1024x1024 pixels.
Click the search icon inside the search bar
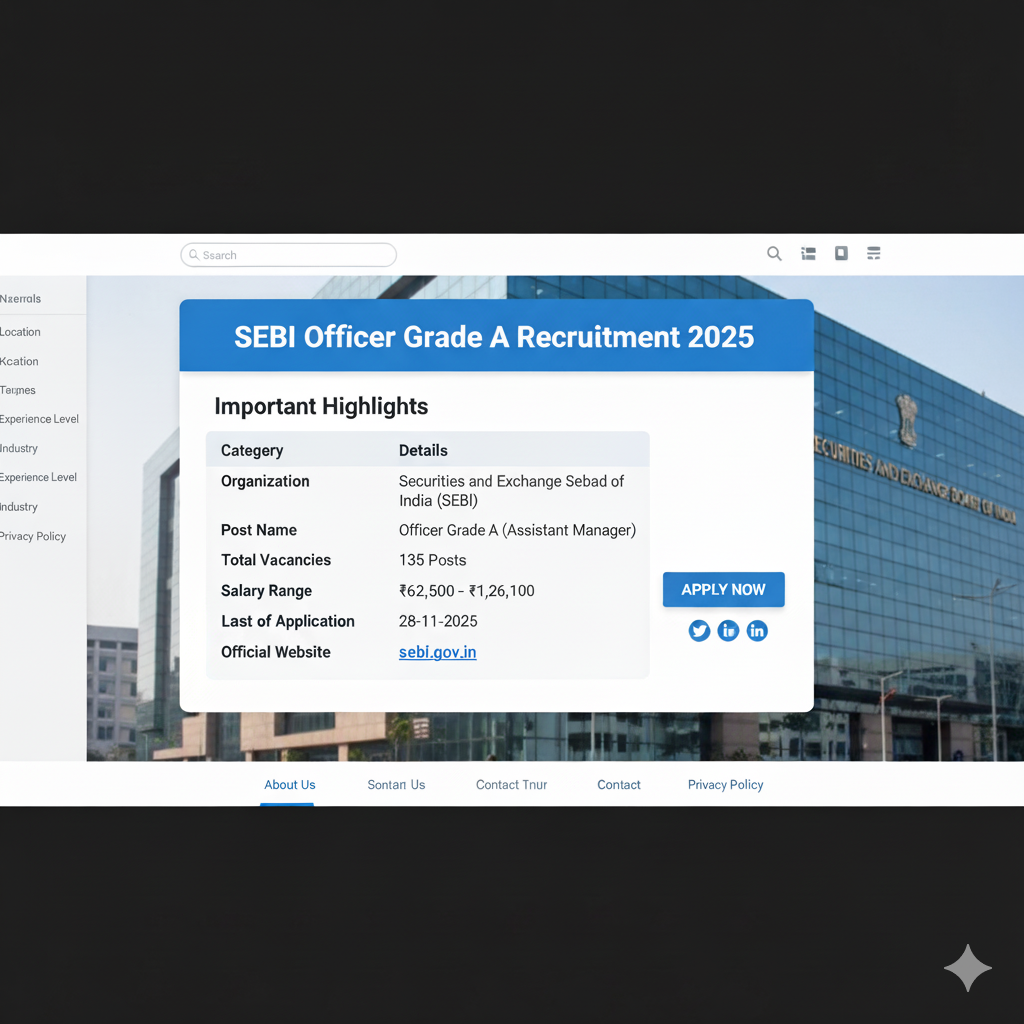tap(193, 255)
